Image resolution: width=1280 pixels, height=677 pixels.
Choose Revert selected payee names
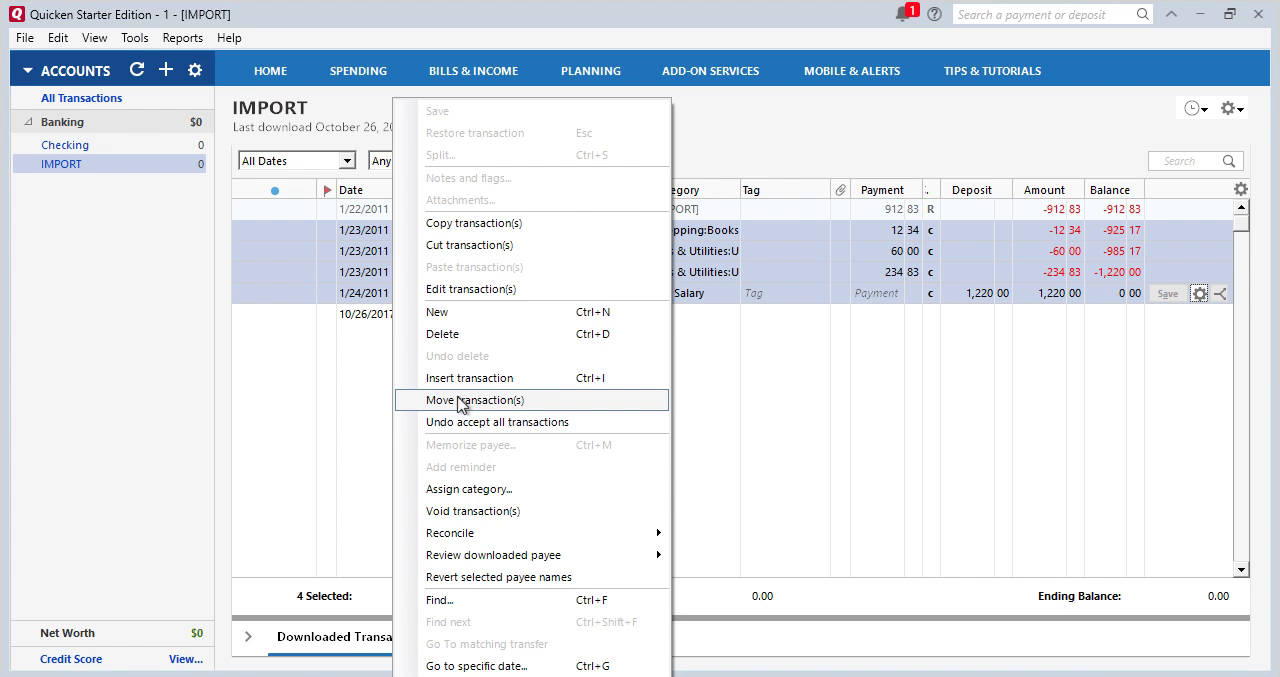point(532,577)
